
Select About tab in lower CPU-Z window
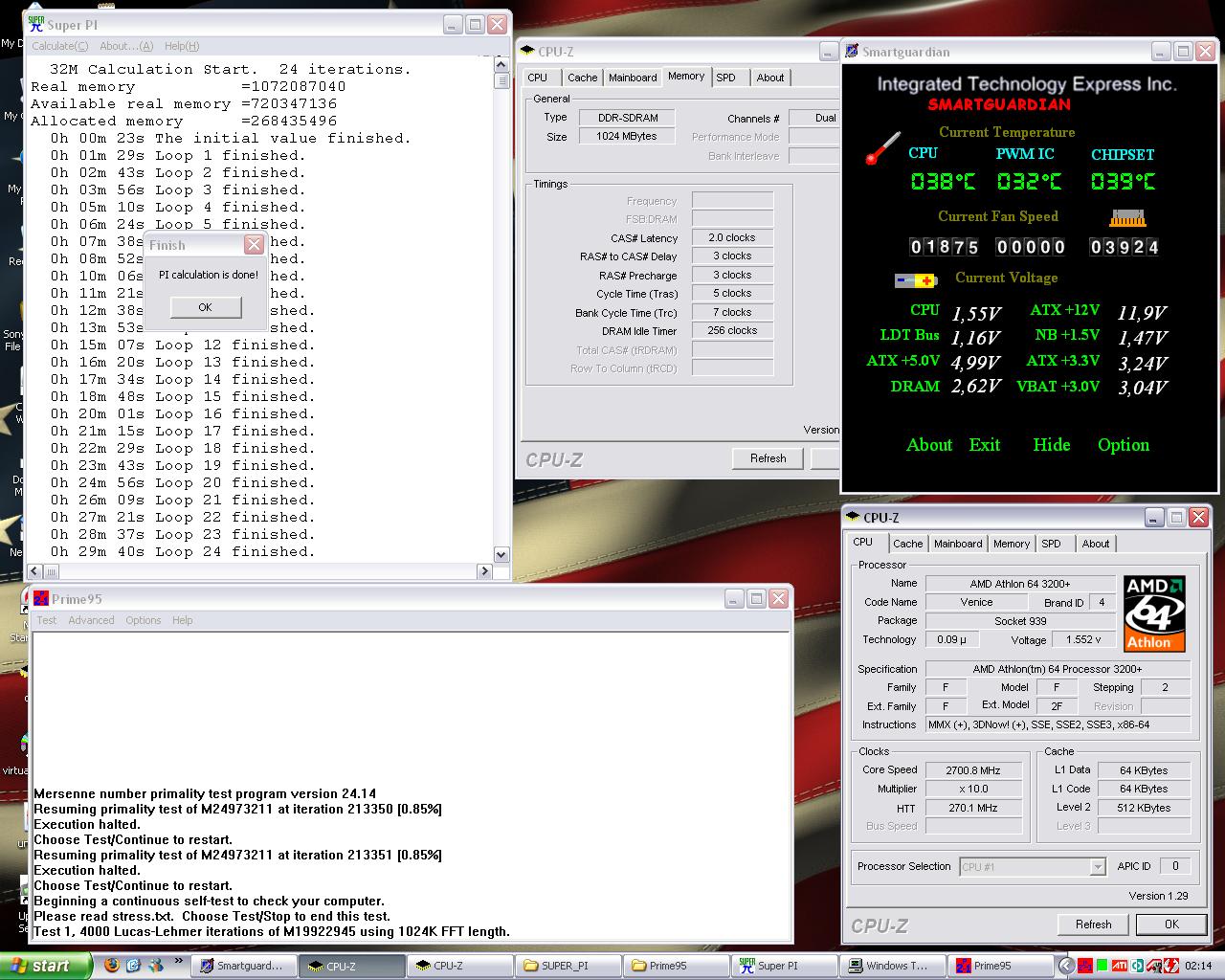coord(1096,544)
